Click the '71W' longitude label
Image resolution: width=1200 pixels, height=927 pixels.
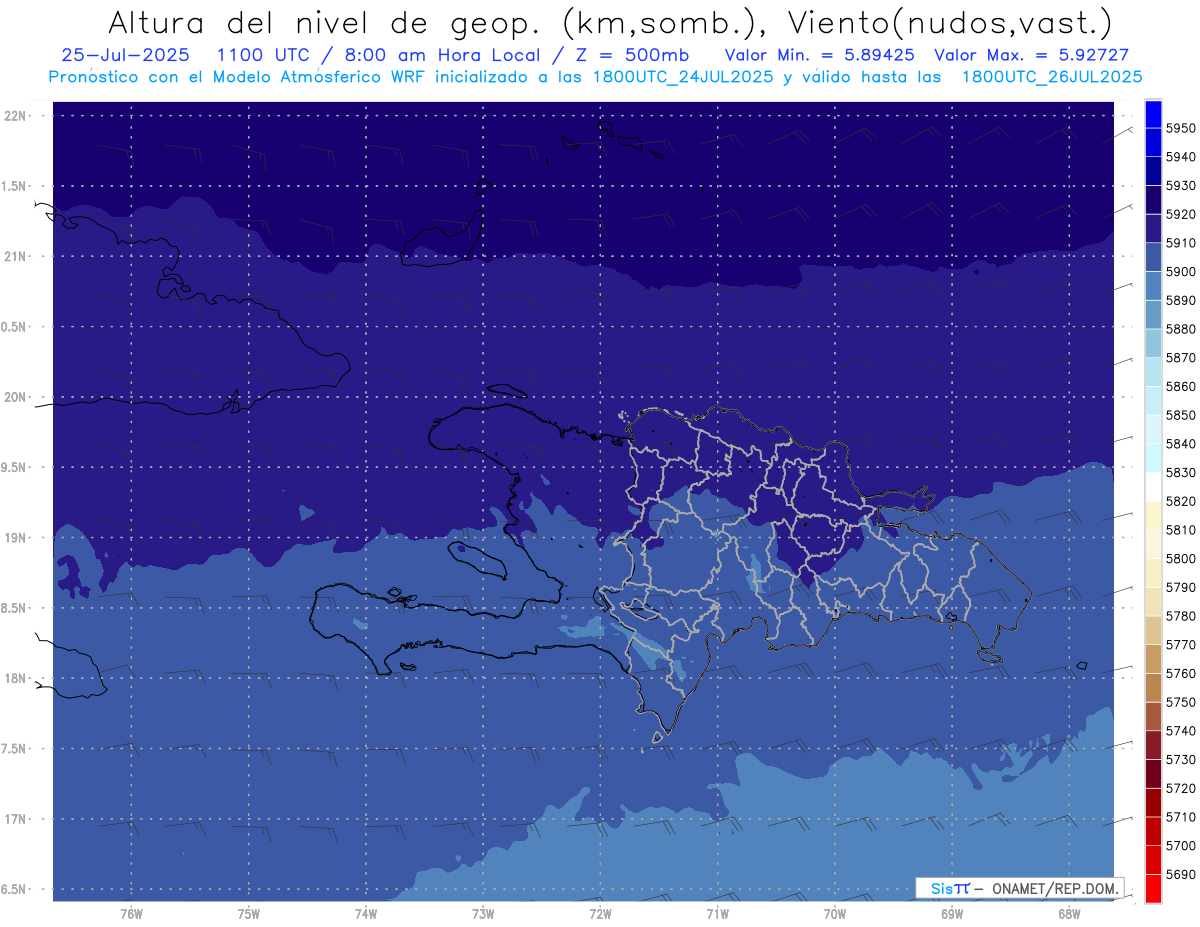[717, 914]
